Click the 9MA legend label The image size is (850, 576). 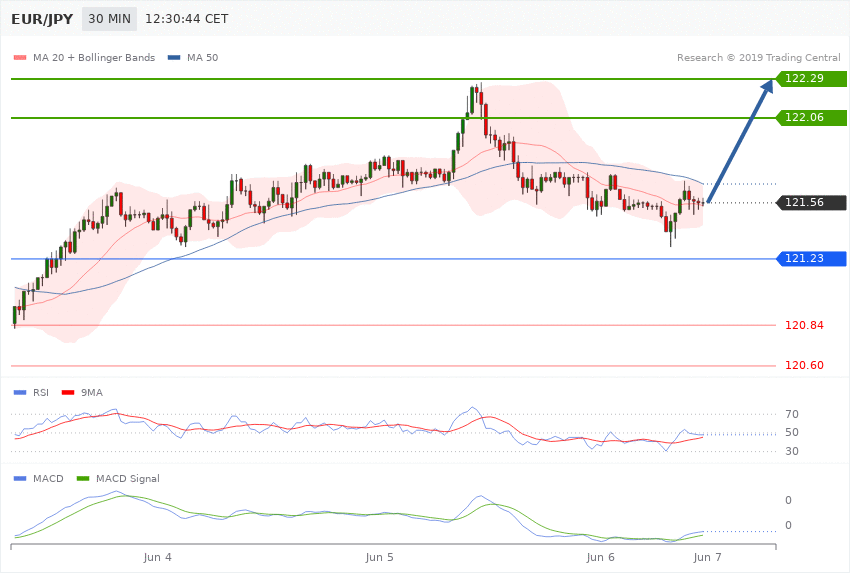click(92, 392)
